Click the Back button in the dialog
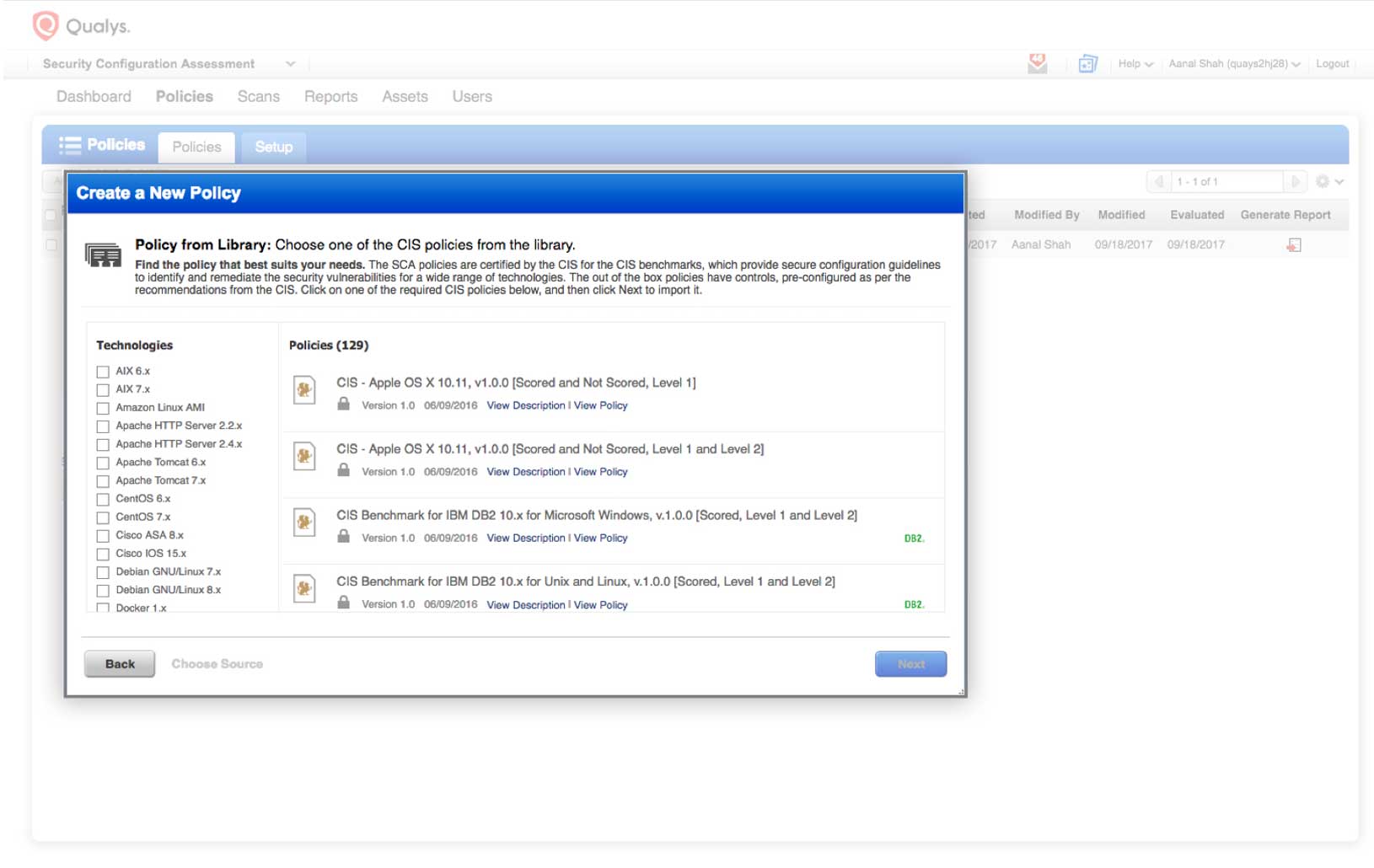The width and height of the screenshot is (1374, 868). (119, 663)
